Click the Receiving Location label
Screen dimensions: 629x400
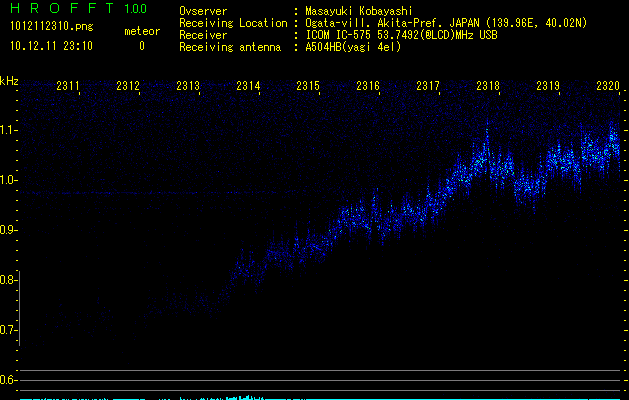coord(233,23)
